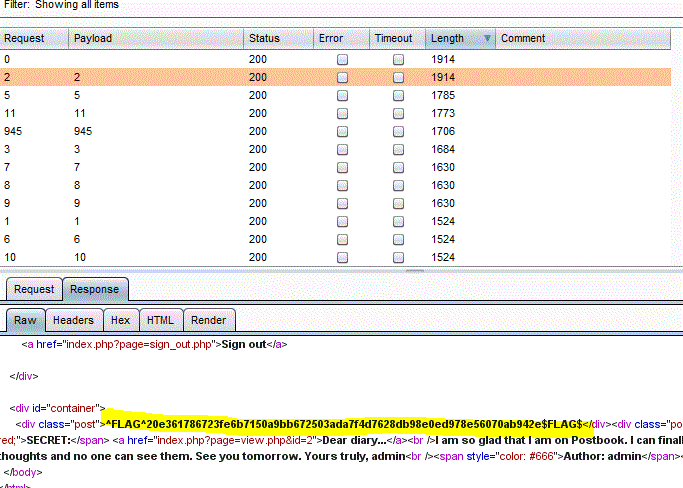The width and height of the screenshot is (683, 488).
Task: Check the Error box in payload 945 row
Action: point(342,132)
